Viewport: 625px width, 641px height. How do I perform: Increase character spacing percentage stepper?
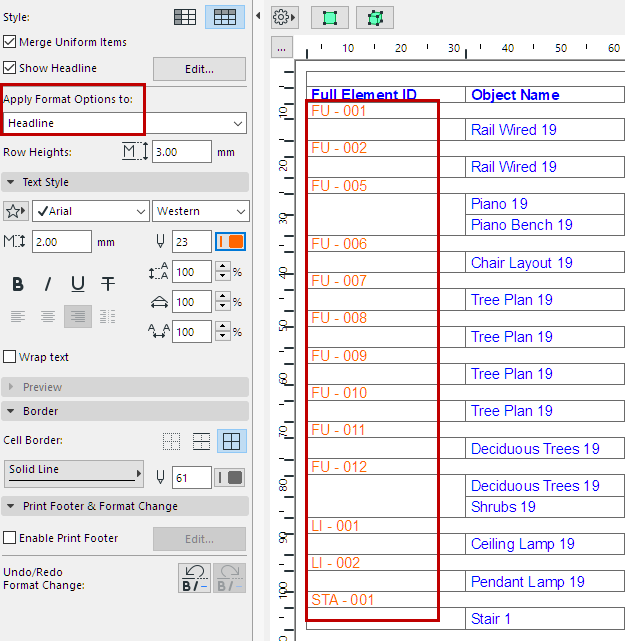point(222,327)
